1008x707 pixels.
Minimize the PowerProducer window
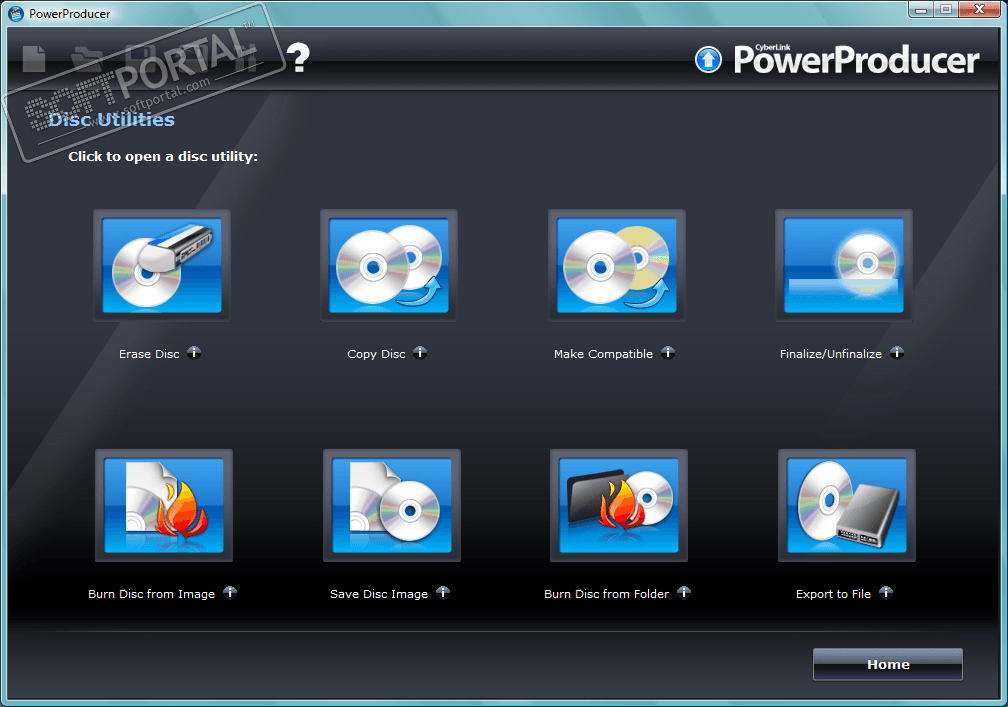click(921, 9)
